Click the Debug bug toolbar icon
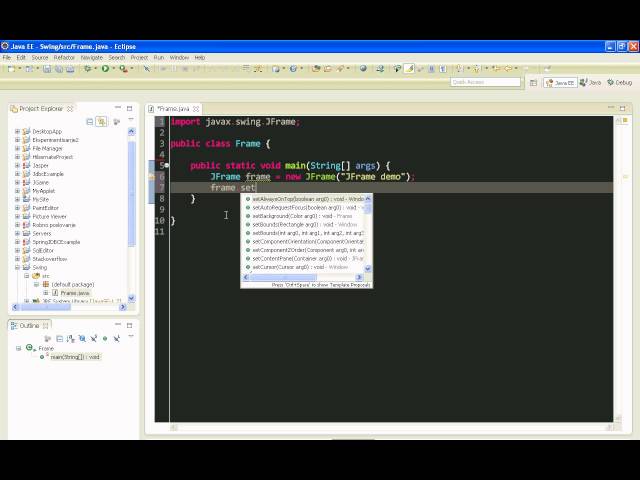This screenshot has width=640, height=480. [87, 69]
